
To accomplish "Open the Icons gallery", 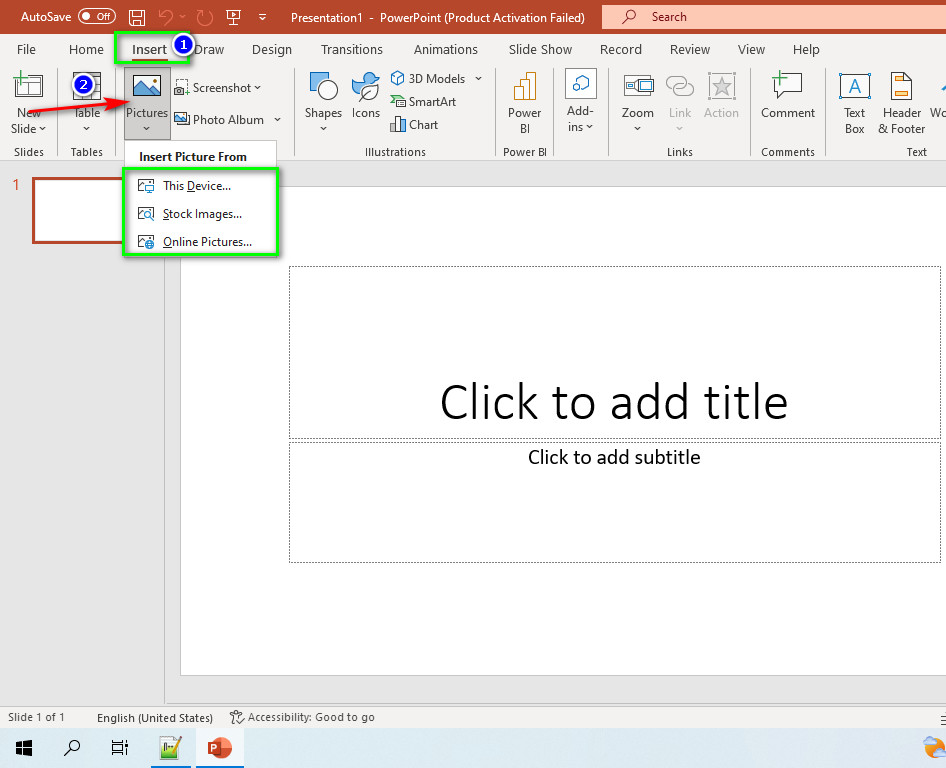I will 366,95.
